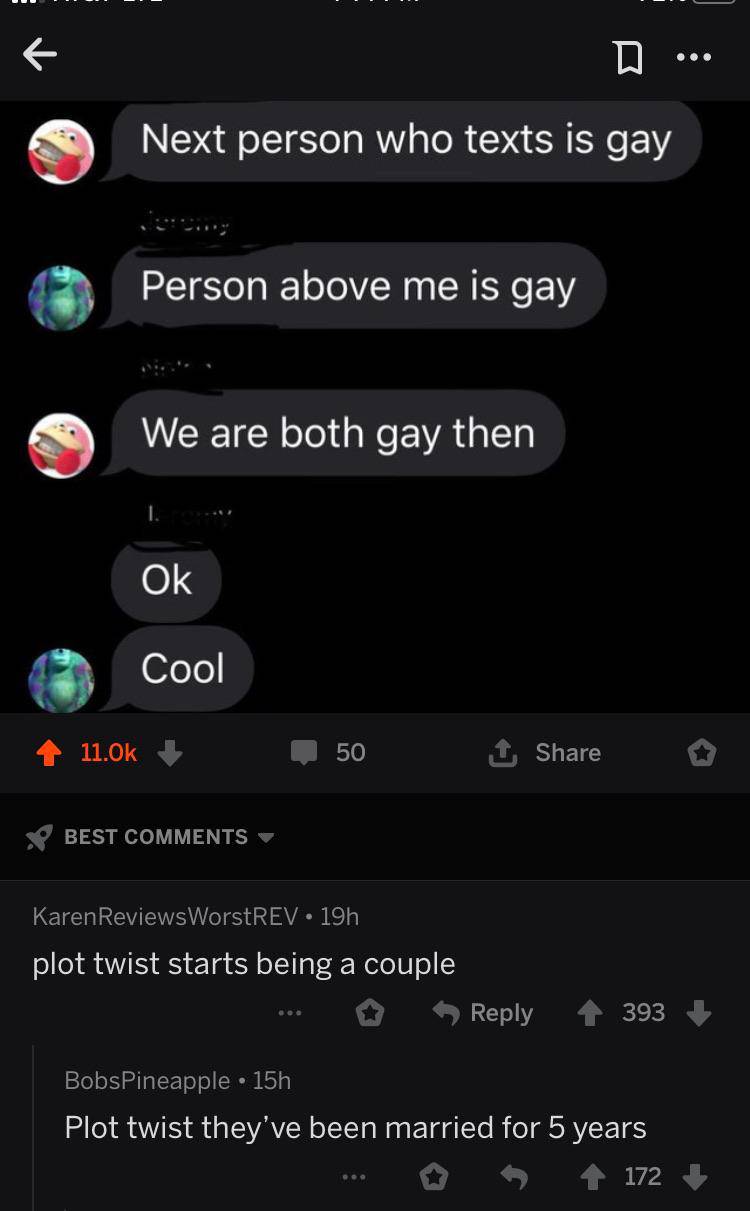Open the three-dot menu on KarenReviewsWorstREV's comment

click(x=290, y=1013)
